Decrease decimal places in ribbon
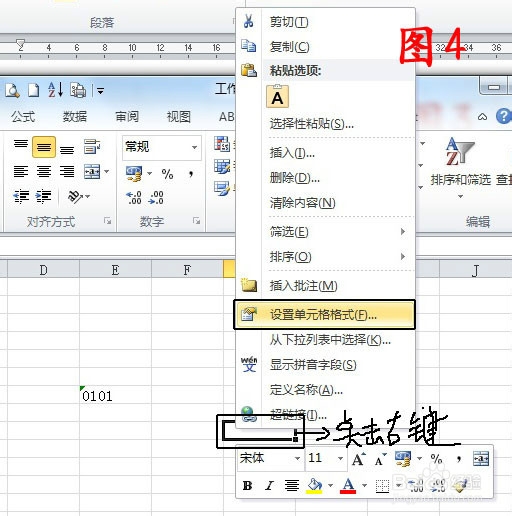Screen dimensions: 512x516 (x=156, y=197)
